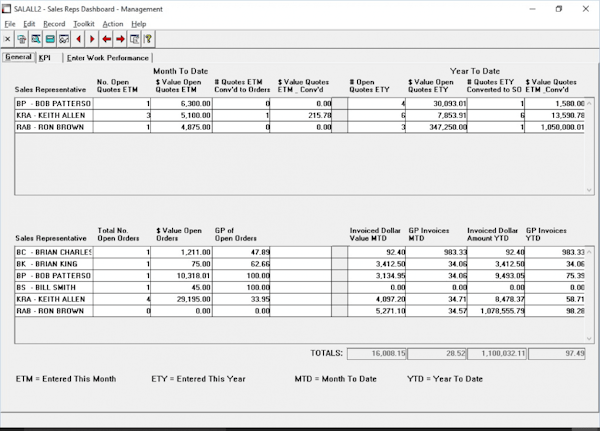Click the 1,580.00 year-to-date converted value

555,104
